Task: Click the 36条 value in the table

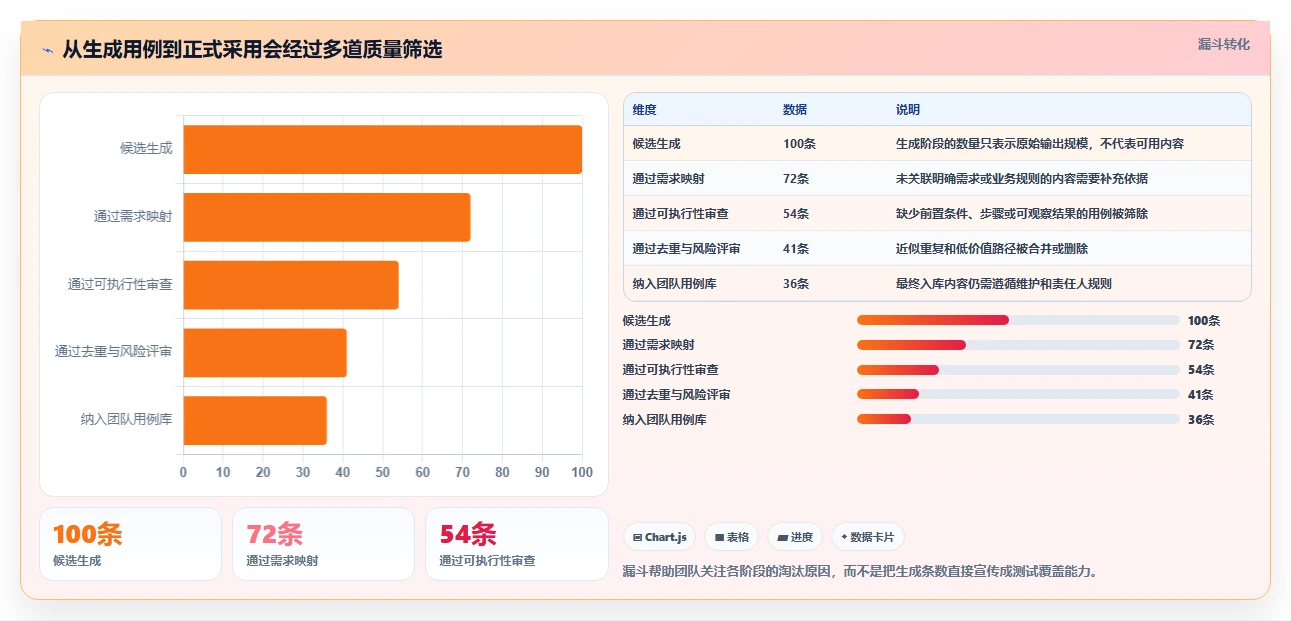Action: 797,284
